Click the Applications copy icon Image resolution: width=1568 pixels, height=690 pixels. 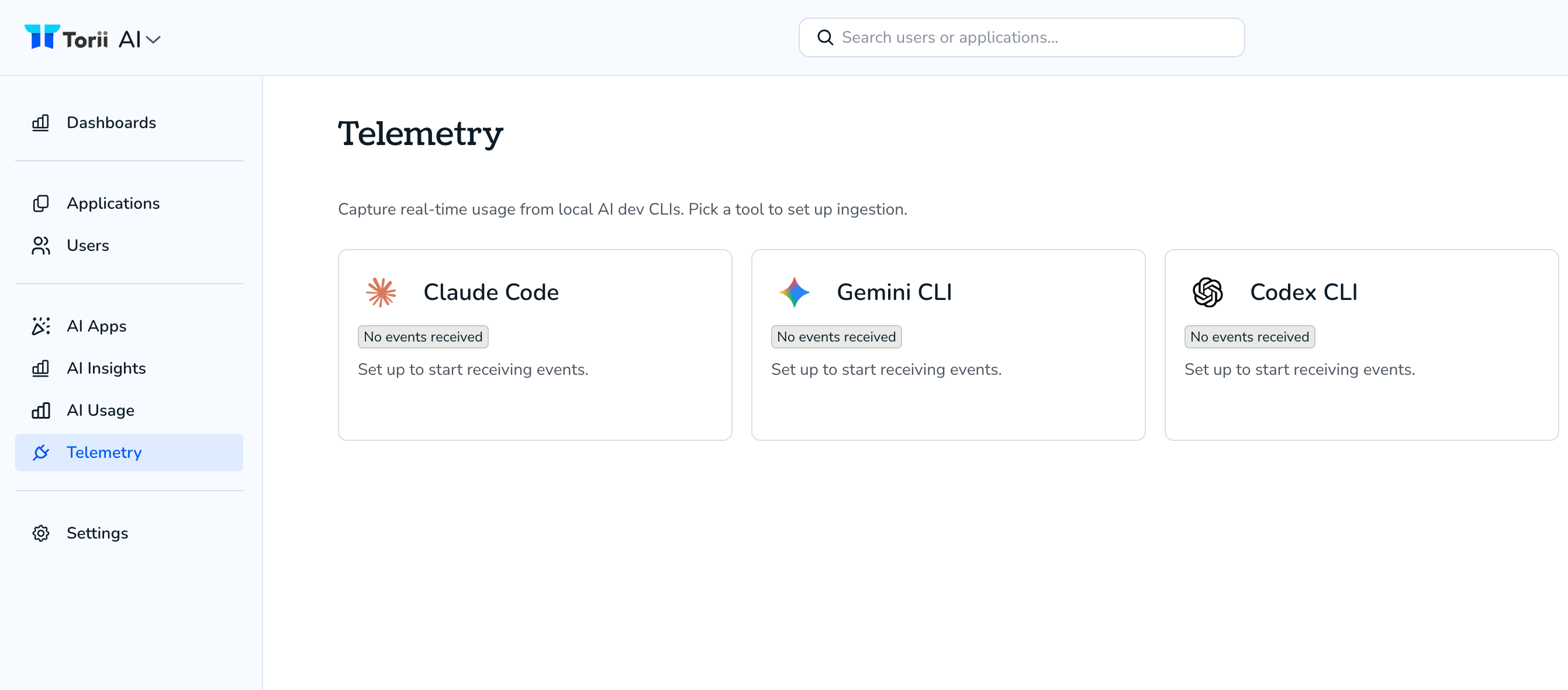click(x=41, y=203)
